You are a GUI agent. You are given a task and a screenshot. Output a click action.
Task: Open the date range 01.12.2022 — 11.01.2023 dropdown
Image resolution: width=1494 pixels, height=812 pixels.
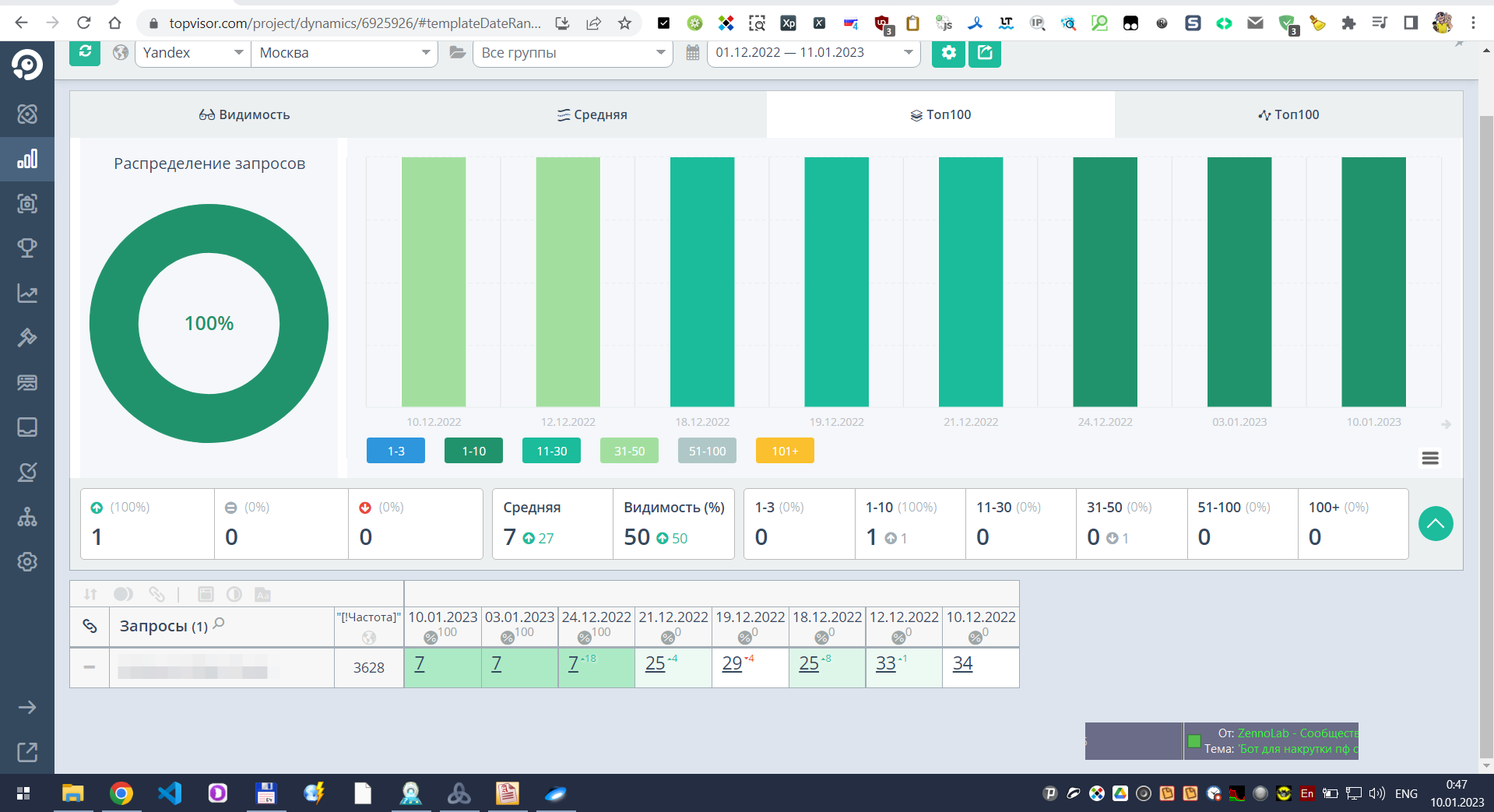(x=814, y=53)
